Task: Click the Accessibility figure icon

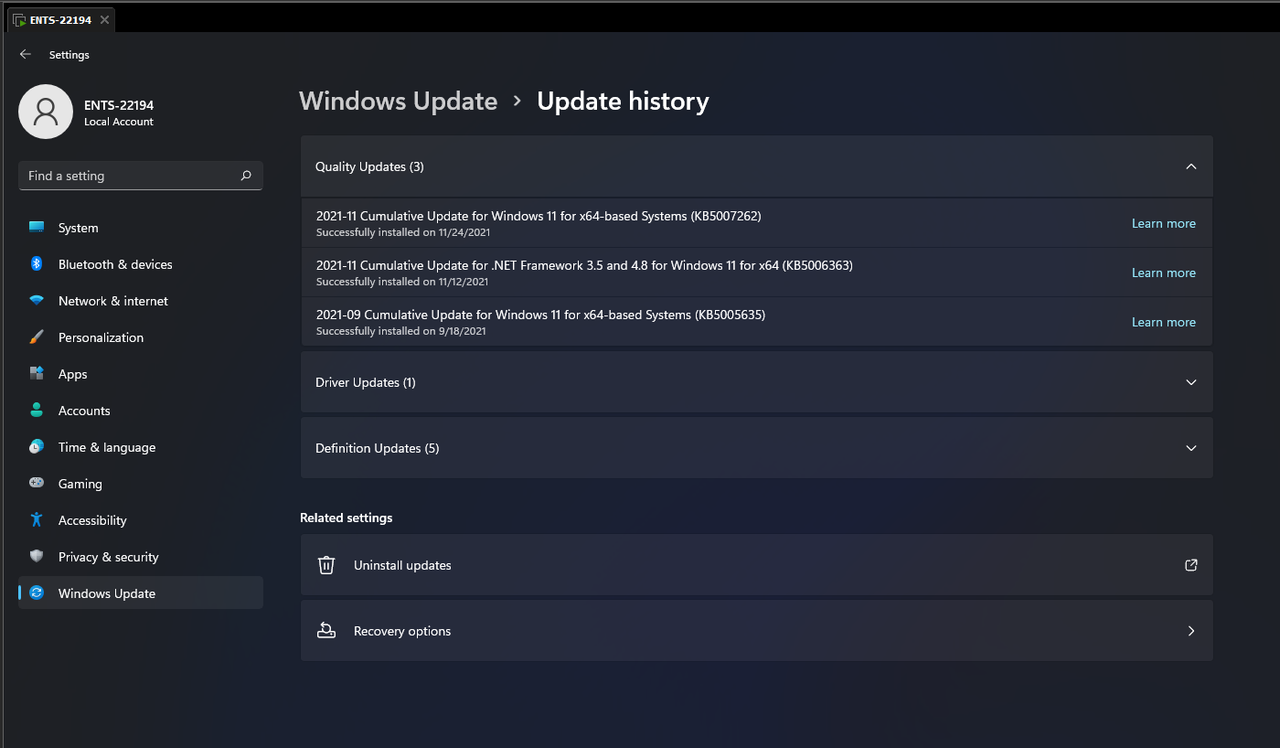Action: (x=37, y=520)
